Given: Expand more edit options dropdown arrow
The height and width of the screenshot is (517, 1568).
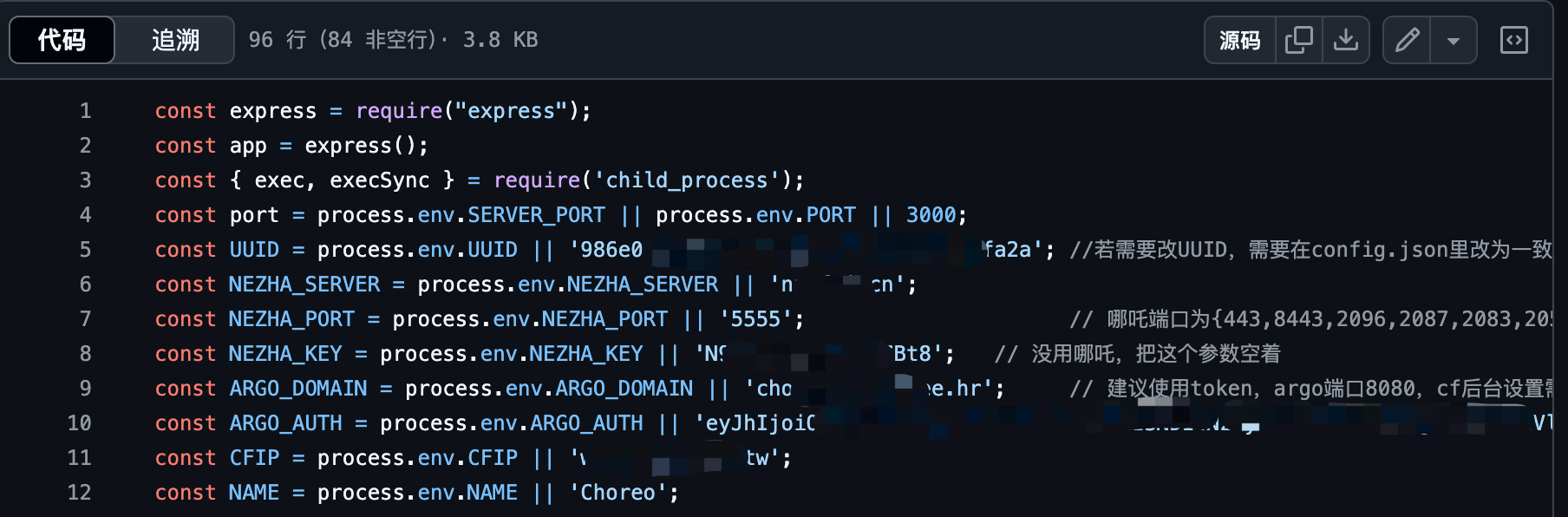Looking at the screenshot, I should (1454, 40).
